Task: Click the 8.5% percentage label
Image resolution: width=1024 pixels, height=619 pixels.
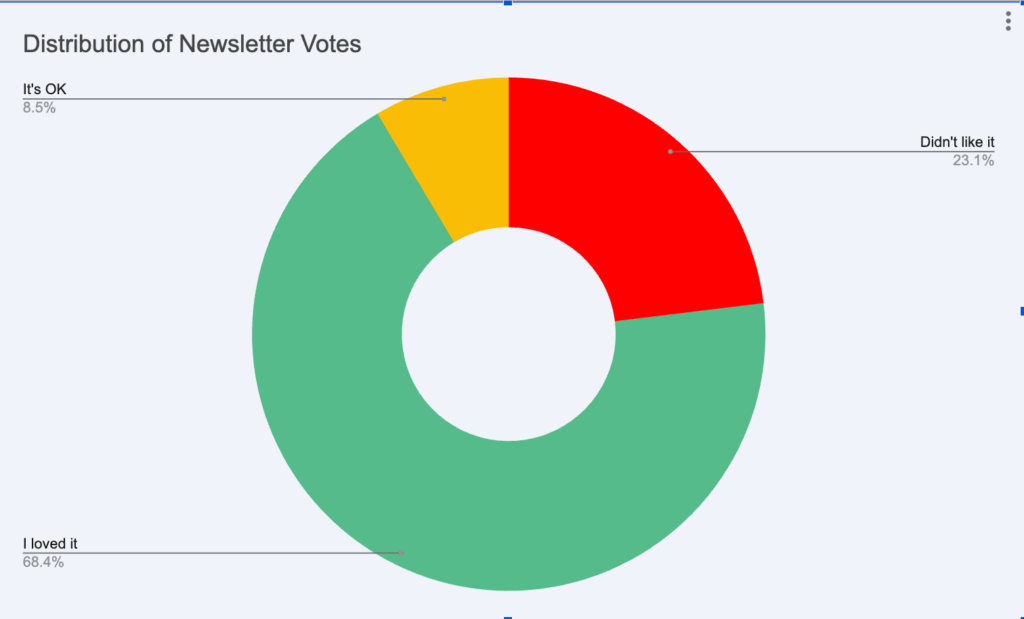Action: pyautogui.click(x=39, y=107)
